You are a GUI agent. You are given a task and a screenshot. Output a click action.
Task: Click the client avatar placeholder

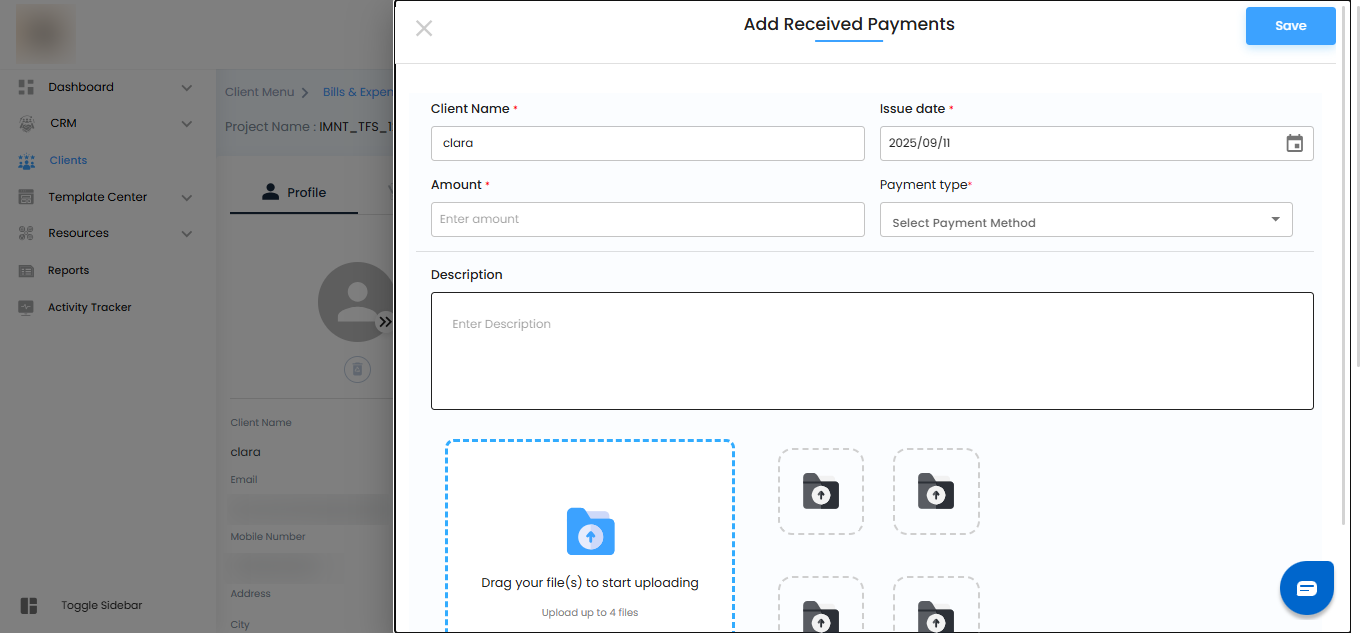tap(355, 302)
